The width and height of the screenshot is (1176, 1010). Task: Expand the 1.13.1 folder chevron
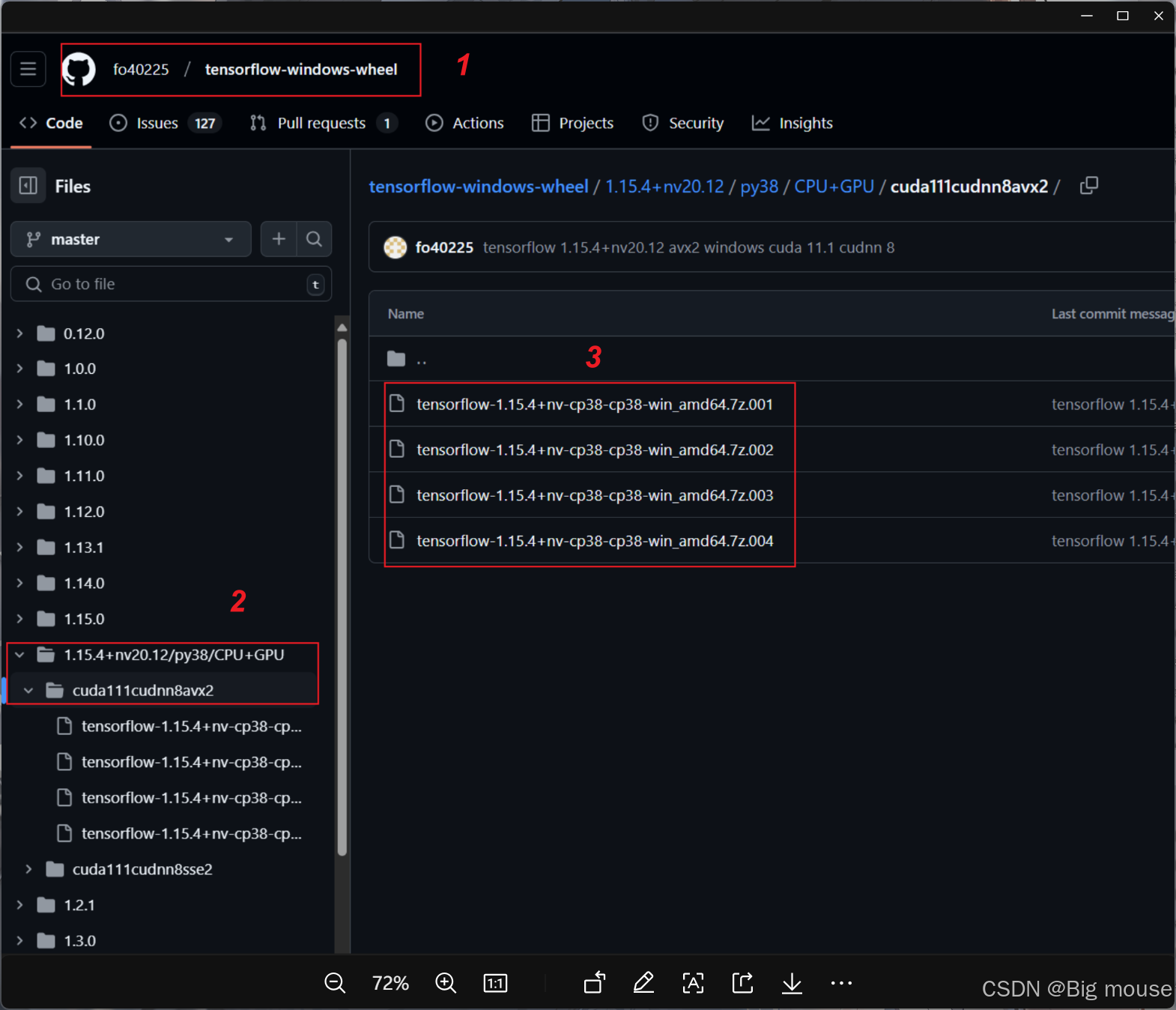(20, 547)
